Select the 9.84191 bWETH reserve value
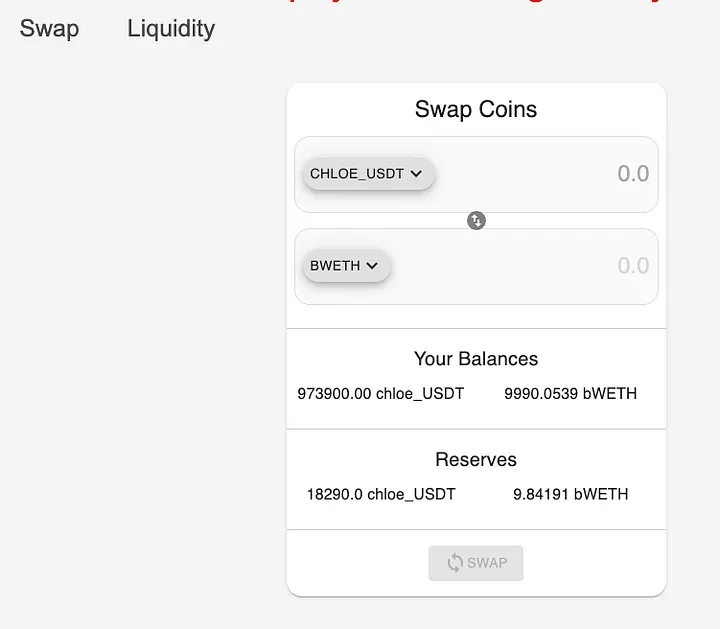The height and width of the screenshot is (629, 720). (x=570, y=494)
